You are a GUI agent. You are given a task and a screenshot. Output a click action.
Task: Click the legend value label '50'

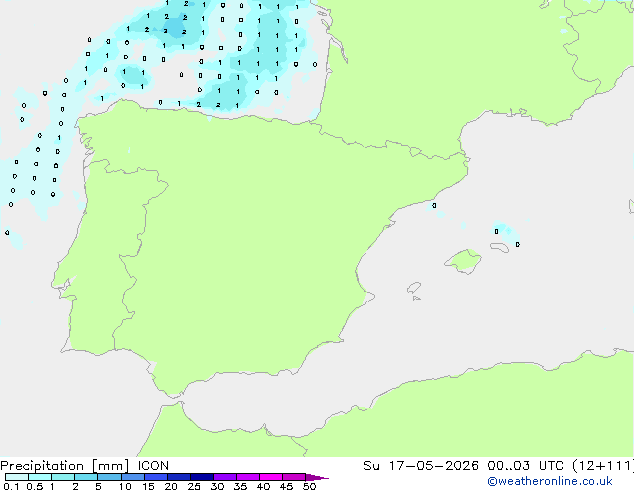pos(309,486)
